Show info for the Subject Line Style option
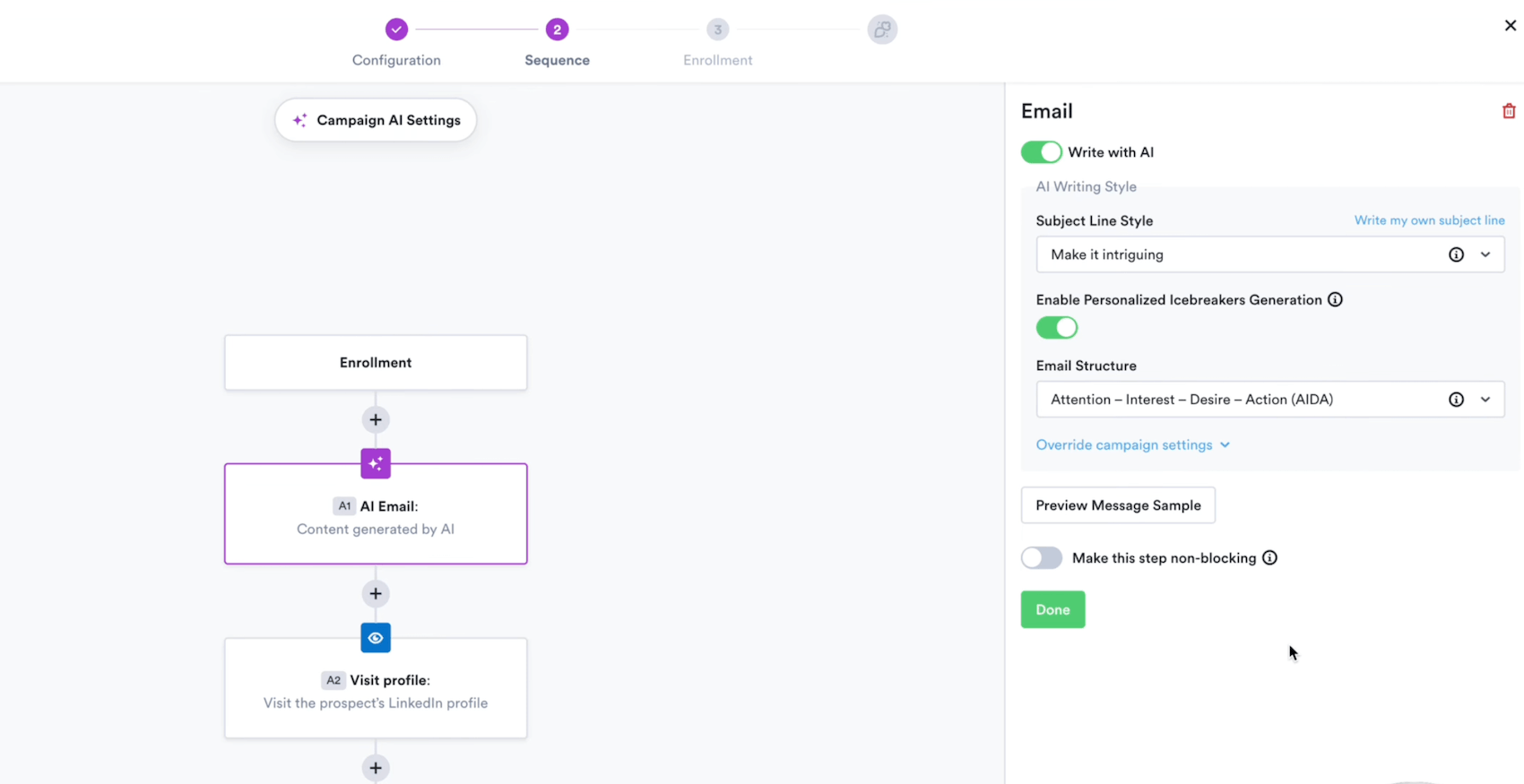 [1456, 254]
